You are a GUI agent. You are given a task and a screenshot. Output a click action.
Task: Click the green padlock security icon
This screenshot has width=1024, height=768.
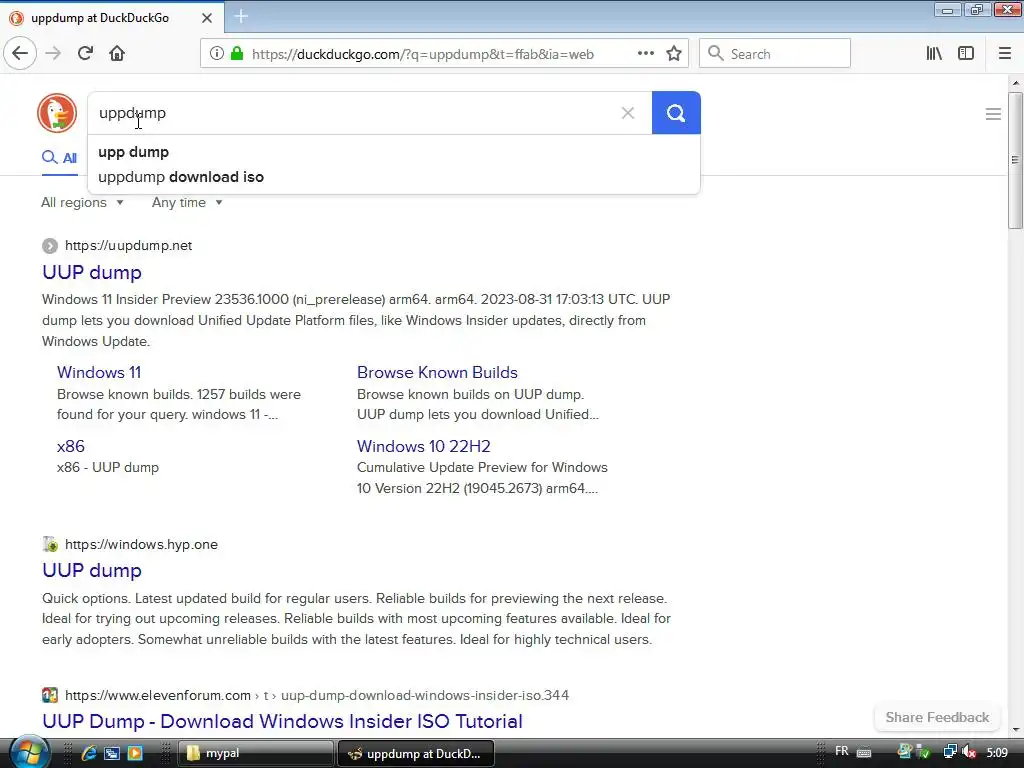tap(237, 54)
